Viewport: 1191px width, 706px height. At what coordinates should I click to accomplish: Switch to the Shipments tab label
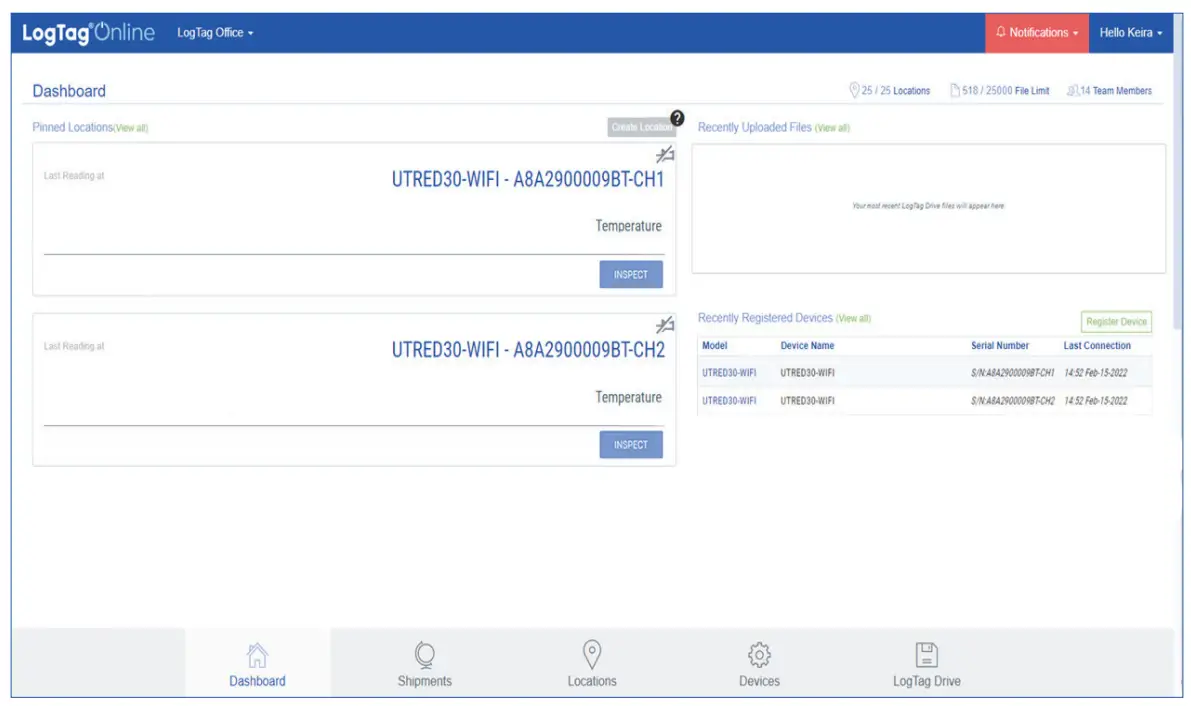(x=425, y=681)
